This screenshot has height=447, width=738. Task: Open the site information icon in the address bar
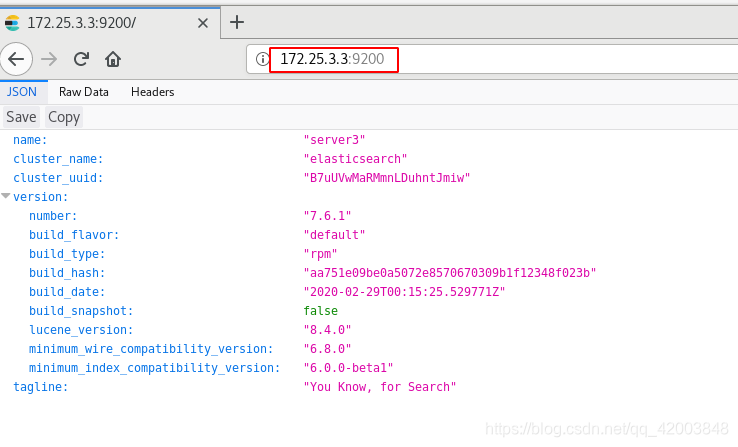(262, 59)
